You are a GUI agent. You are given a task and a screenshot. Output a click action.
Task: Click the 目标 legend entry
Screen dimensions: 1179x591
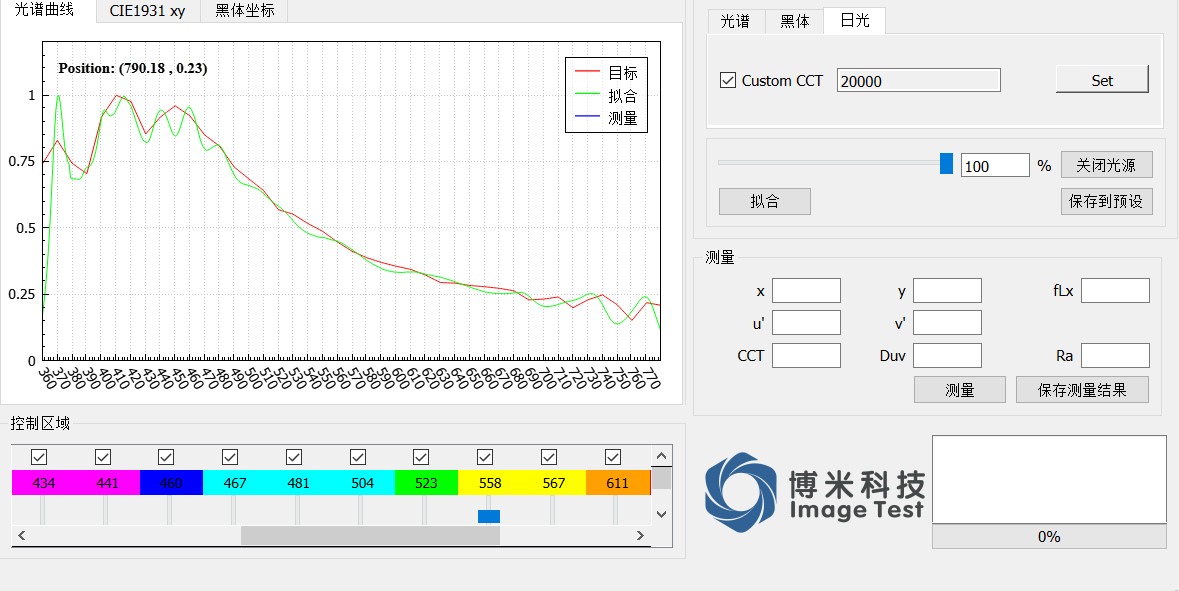(x=606, y=73)
